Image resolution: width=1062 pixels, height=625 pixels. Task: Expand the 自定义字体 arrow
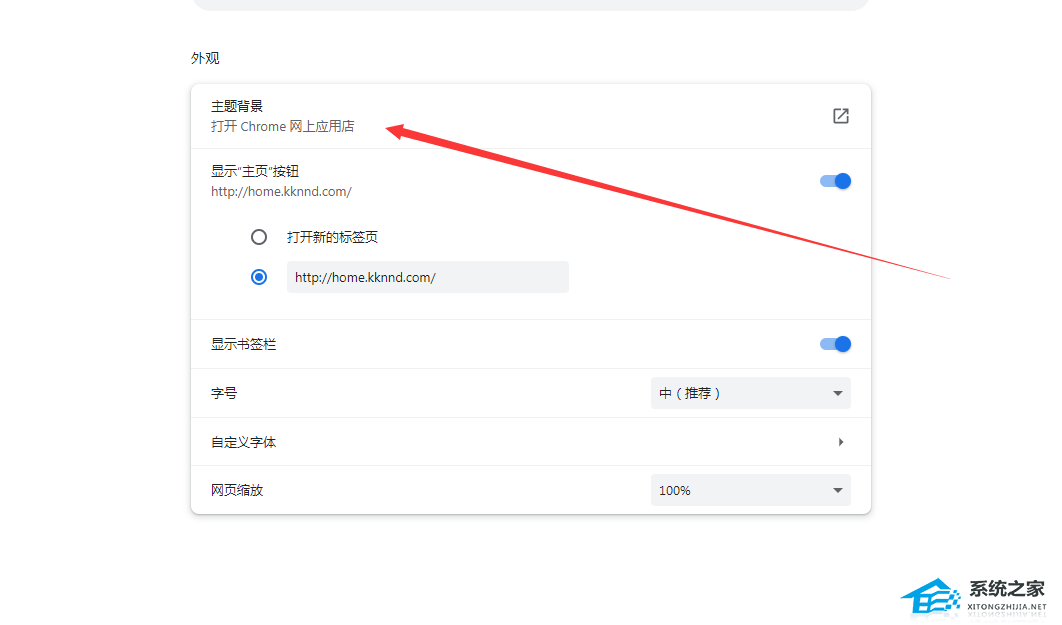[841, 442]
